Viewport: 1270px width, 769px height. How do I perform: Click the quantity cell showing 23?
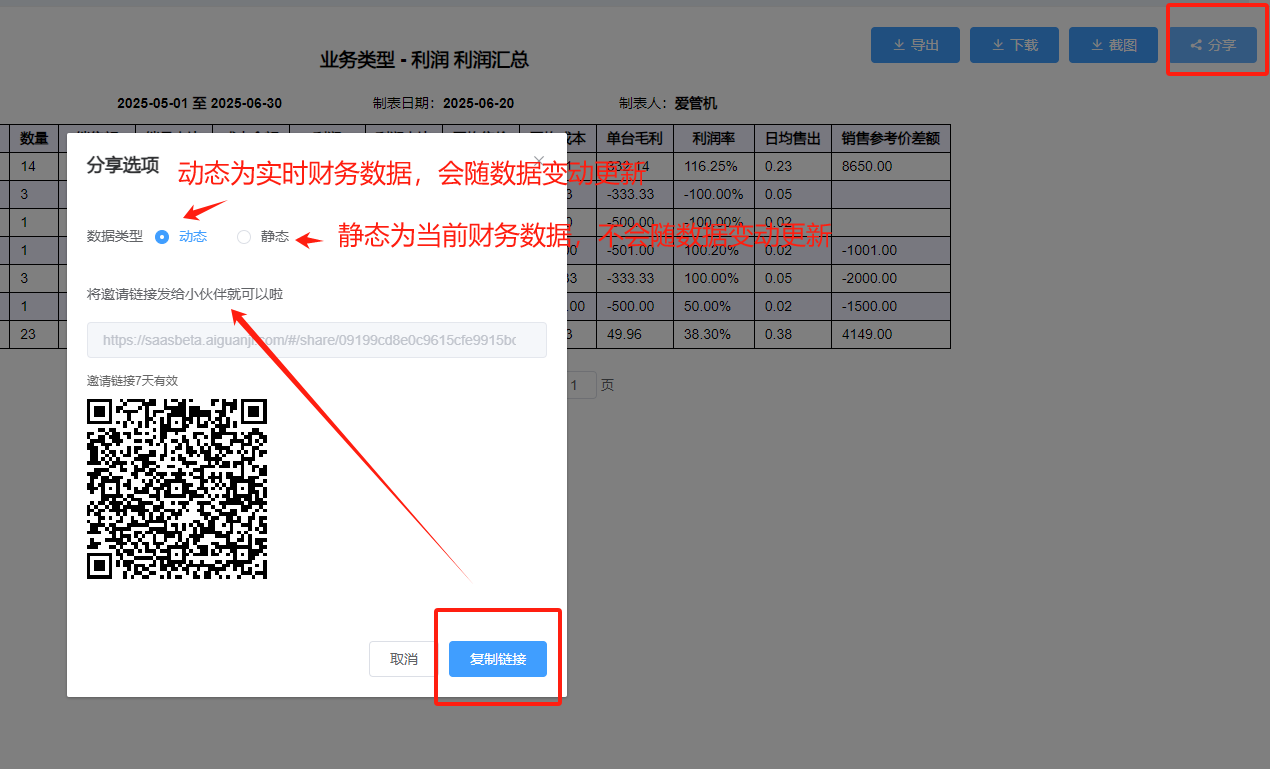tap(35, 334)
